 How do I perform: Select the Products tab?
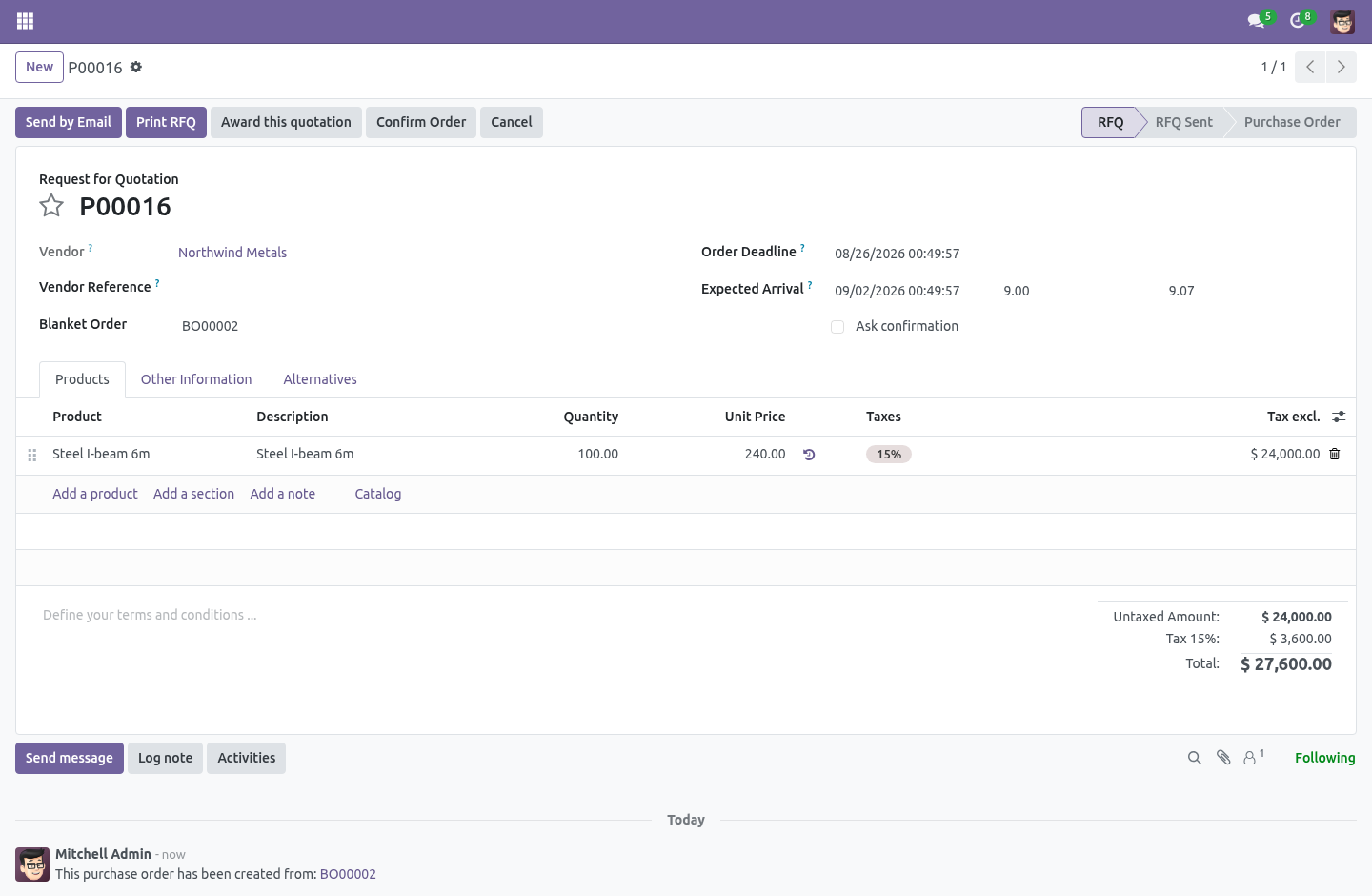[82, 379]
